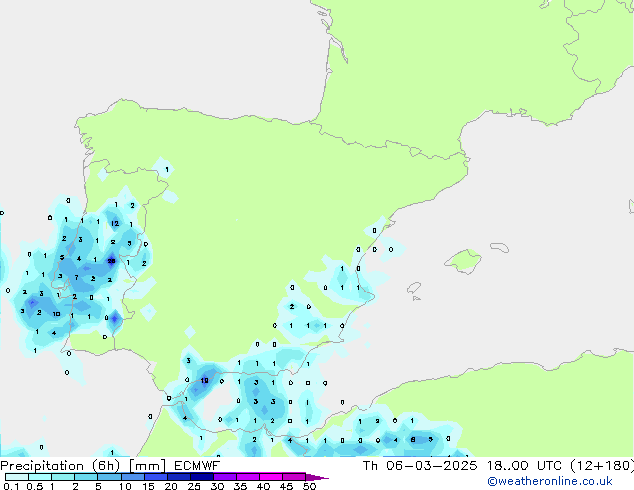
Task: Select the 'Precipitation (6h) [mm] ECMWF' title text
Action: tap(110, 465)
